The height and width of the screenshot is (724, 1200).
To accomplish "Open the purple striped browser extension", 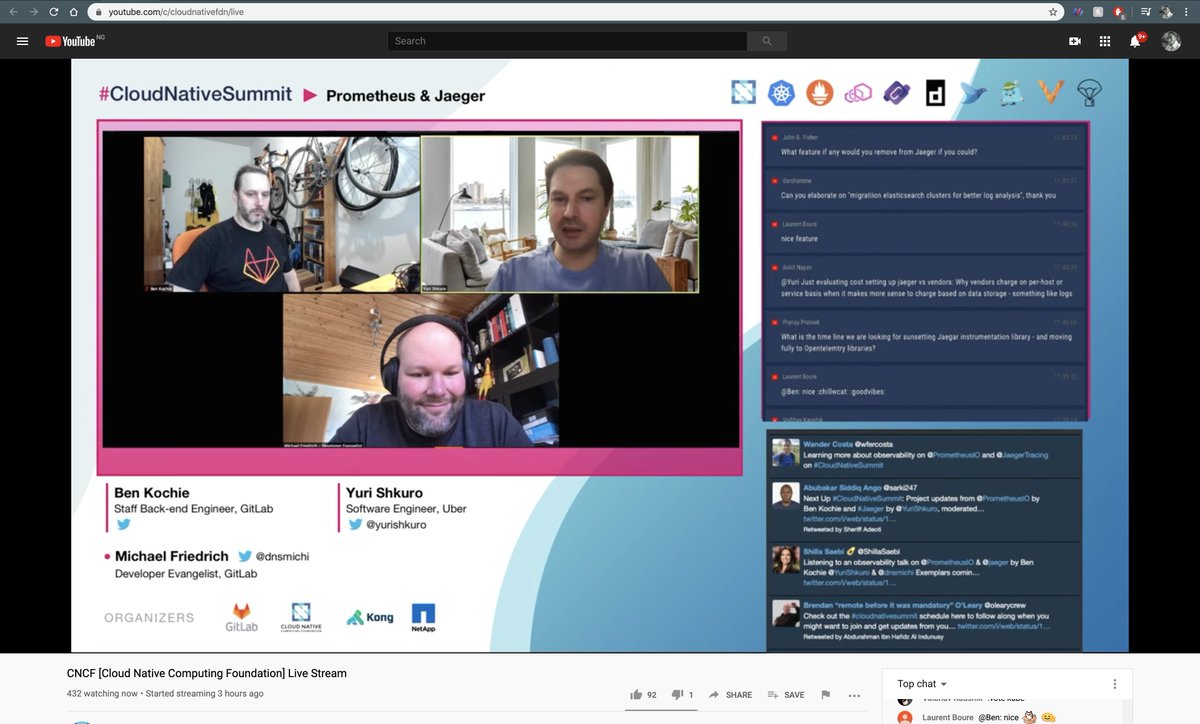I will point(1077,12).
